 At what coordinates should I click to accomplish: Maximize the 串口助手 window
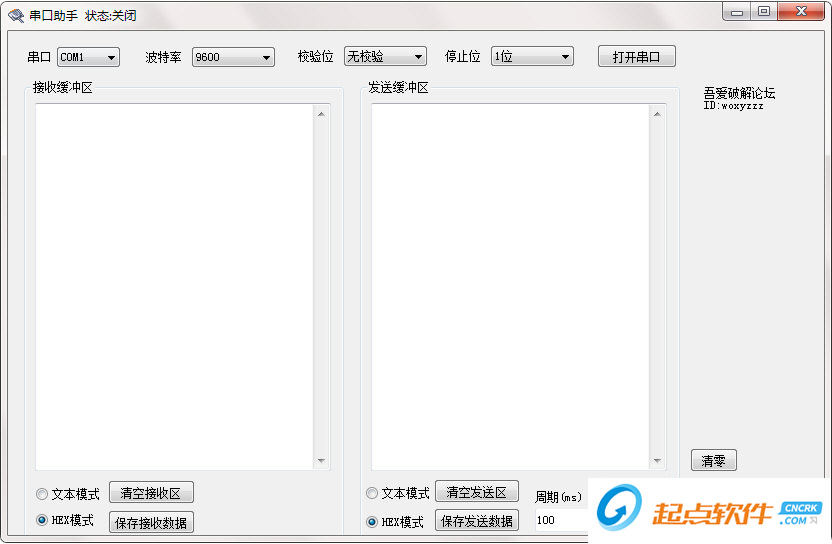point(764,12)
